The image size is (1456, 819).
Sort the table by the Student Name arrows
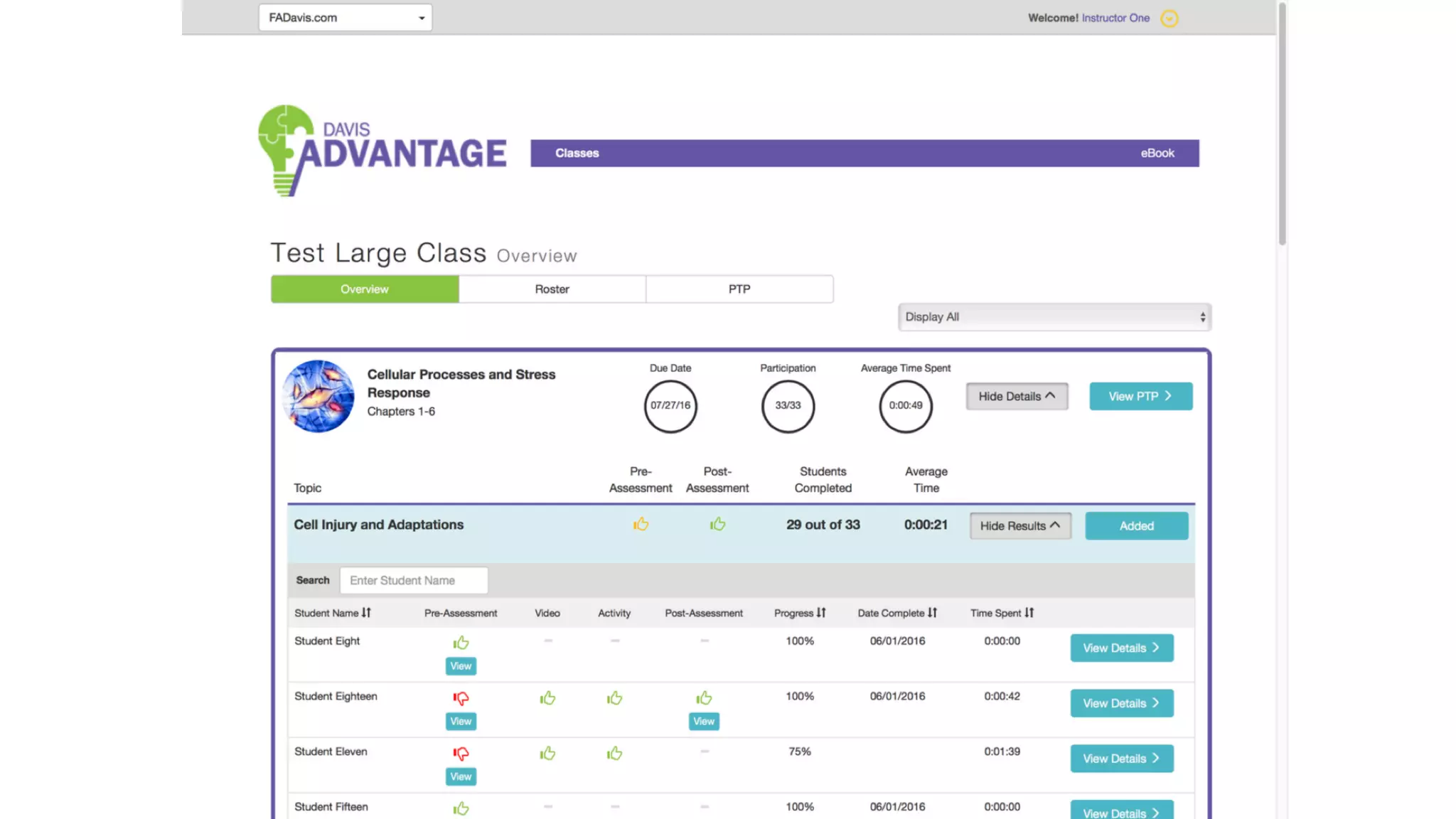pos(366,613)
